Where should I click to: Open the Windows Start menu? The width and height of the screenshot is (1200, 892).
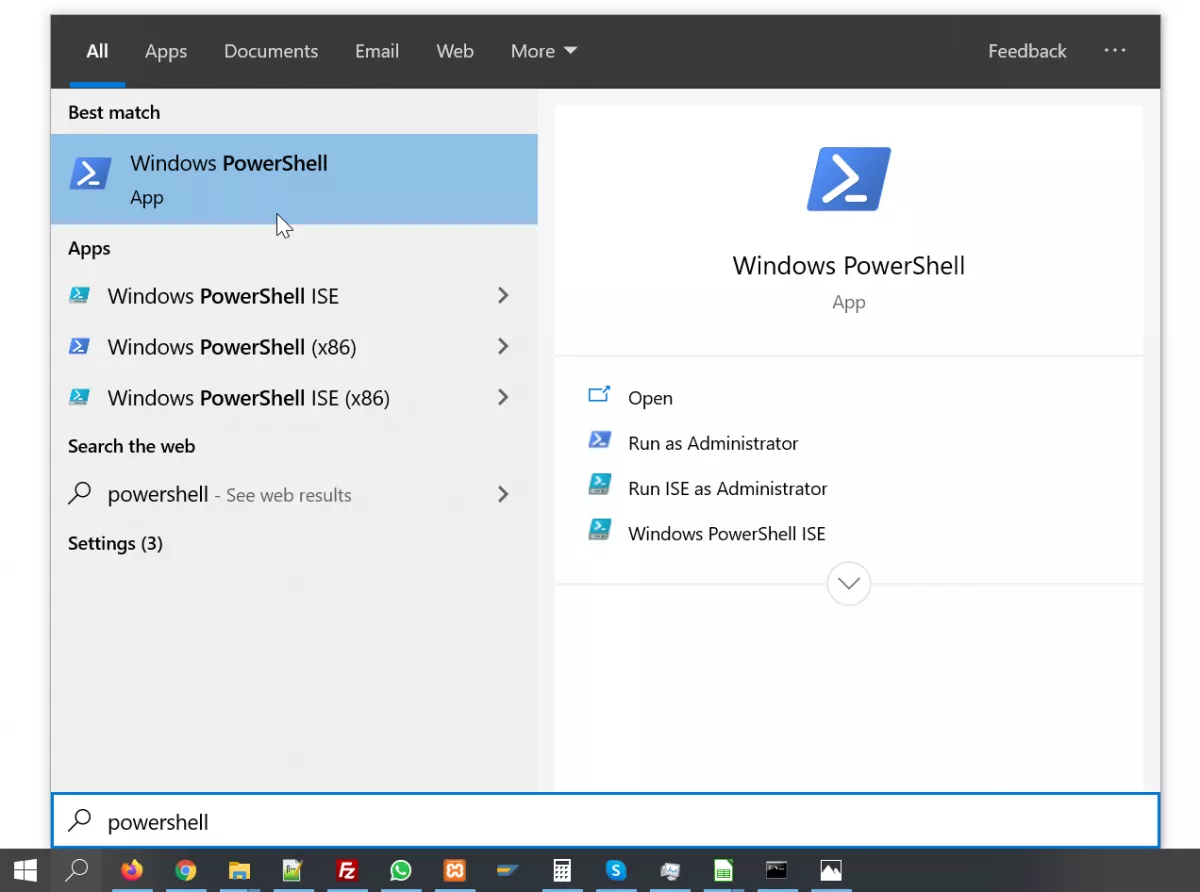(25, 870)
